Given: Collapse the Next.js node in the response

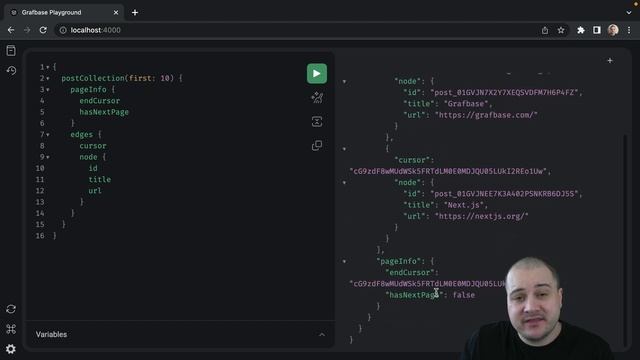Looking at the screenshot, I should 344,182.
